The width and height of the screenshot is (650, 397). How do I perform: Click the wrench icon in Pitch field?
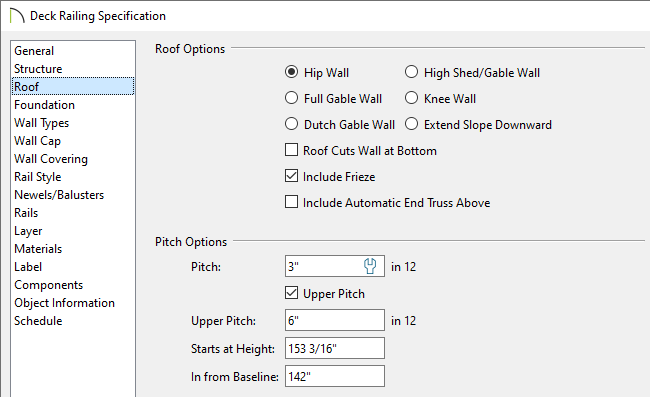tap(370, 266)
